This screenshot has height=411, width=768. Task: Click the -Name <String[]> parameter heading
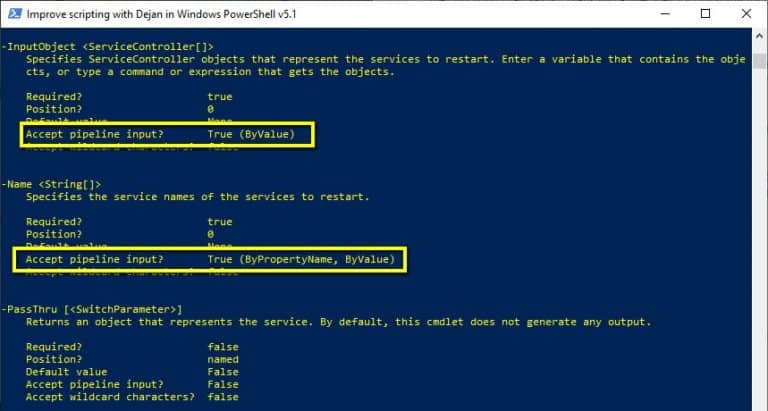click(x=51, y=184)
